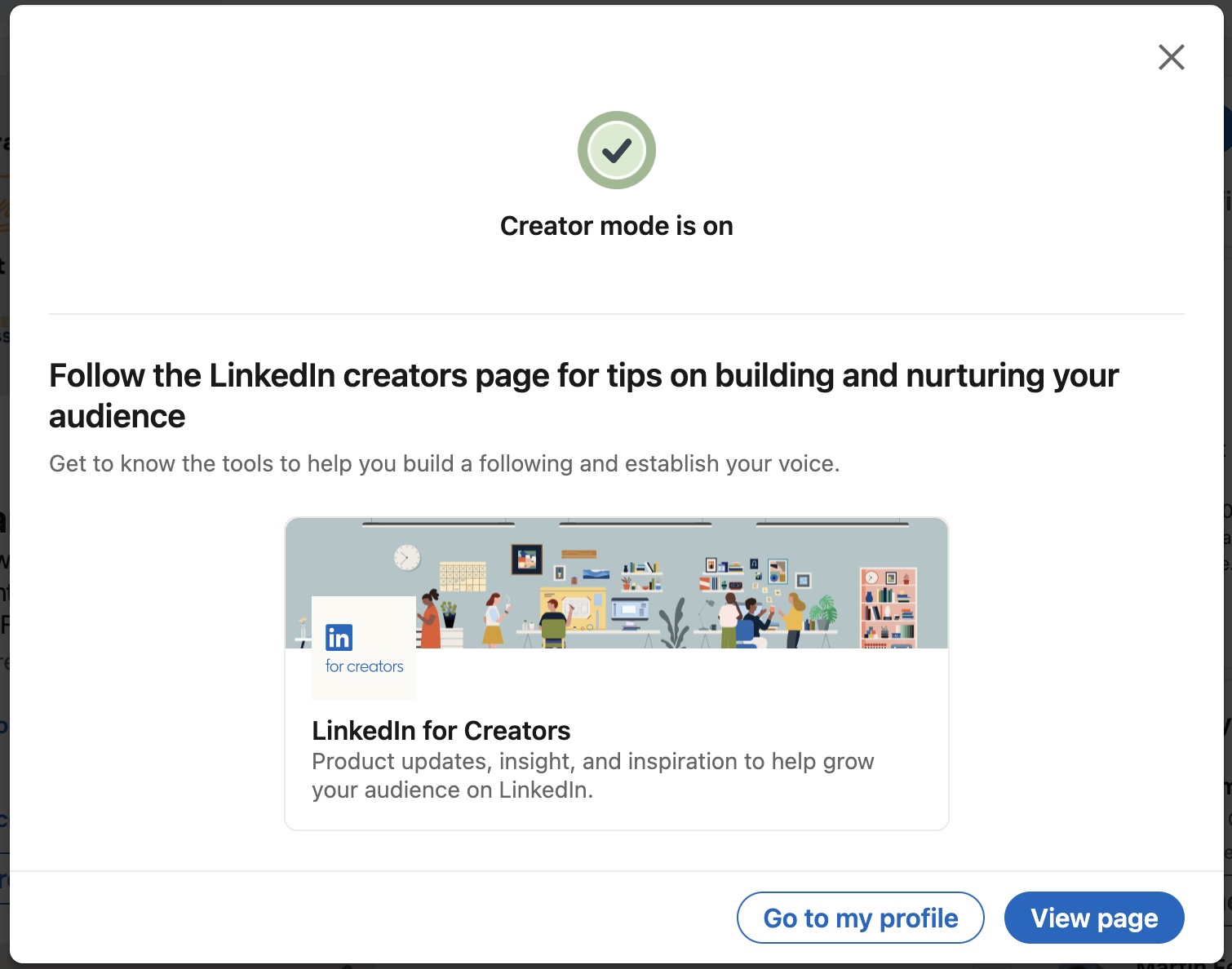
Task: Click the pink bookshelf in the banner
Action: coord(889,608)
